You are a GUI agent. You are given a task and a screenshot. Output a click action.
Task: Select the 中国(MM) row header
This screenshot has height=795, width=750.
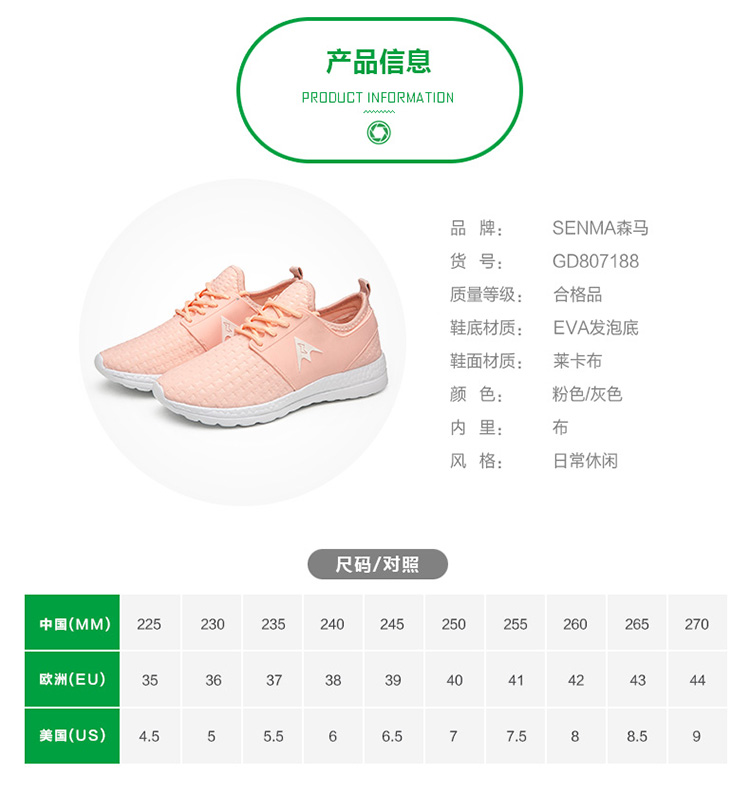72,623
